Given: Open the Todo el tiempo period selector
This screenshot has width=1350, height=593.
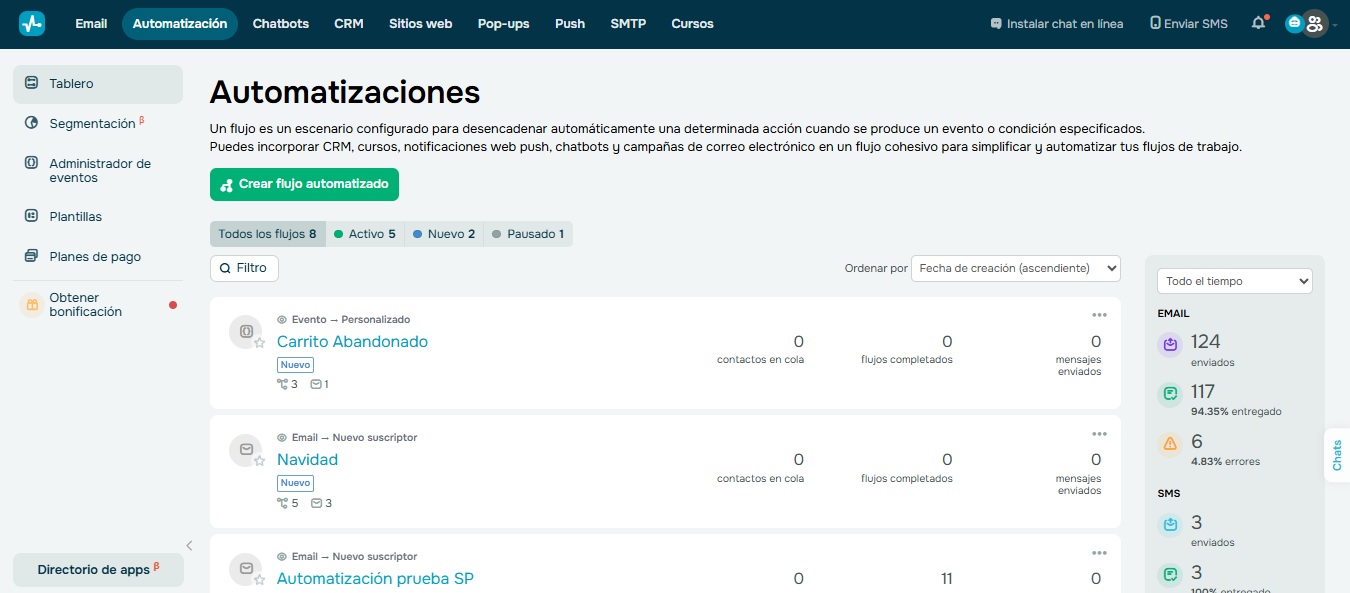Looking at the screenshot, I should (1234, 280).
